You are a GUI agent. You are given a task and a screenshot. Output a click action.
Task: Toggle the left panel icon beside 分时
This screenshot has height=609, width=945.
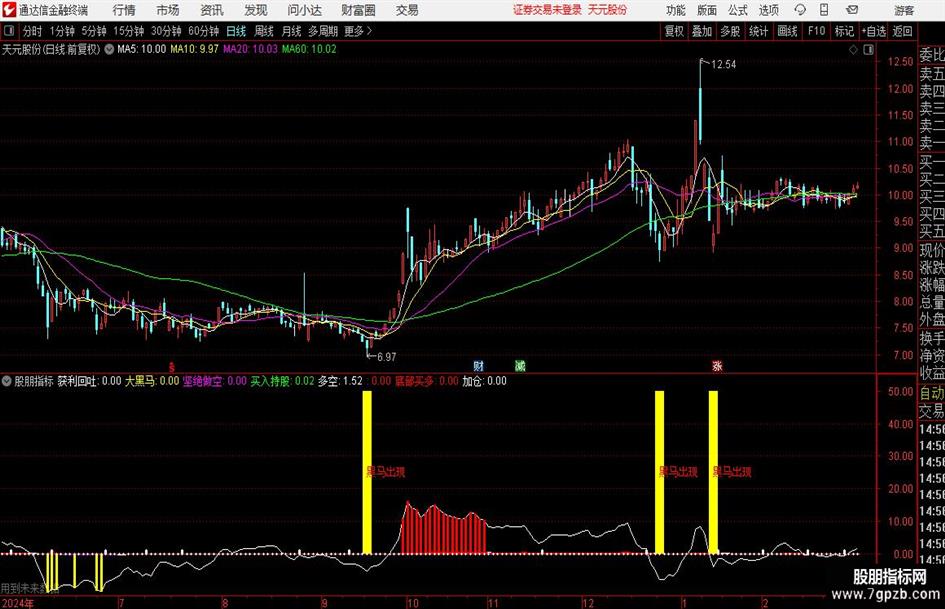coord(8,31)
